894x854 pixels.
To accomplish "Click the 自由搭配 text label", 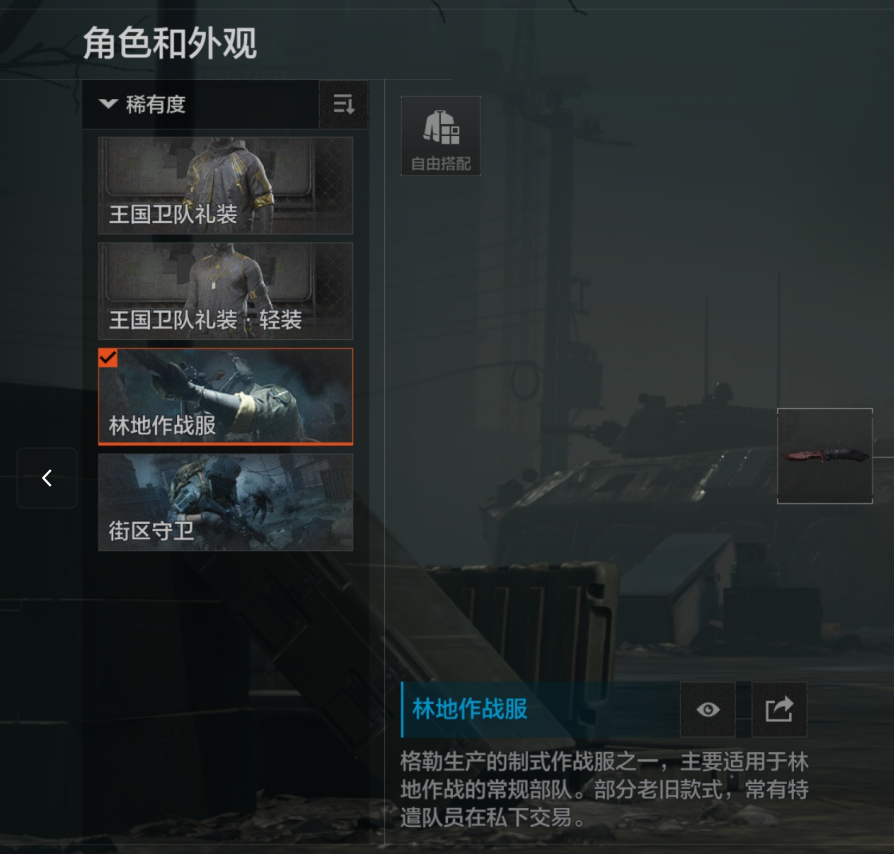I will click(x=441, y=164).
